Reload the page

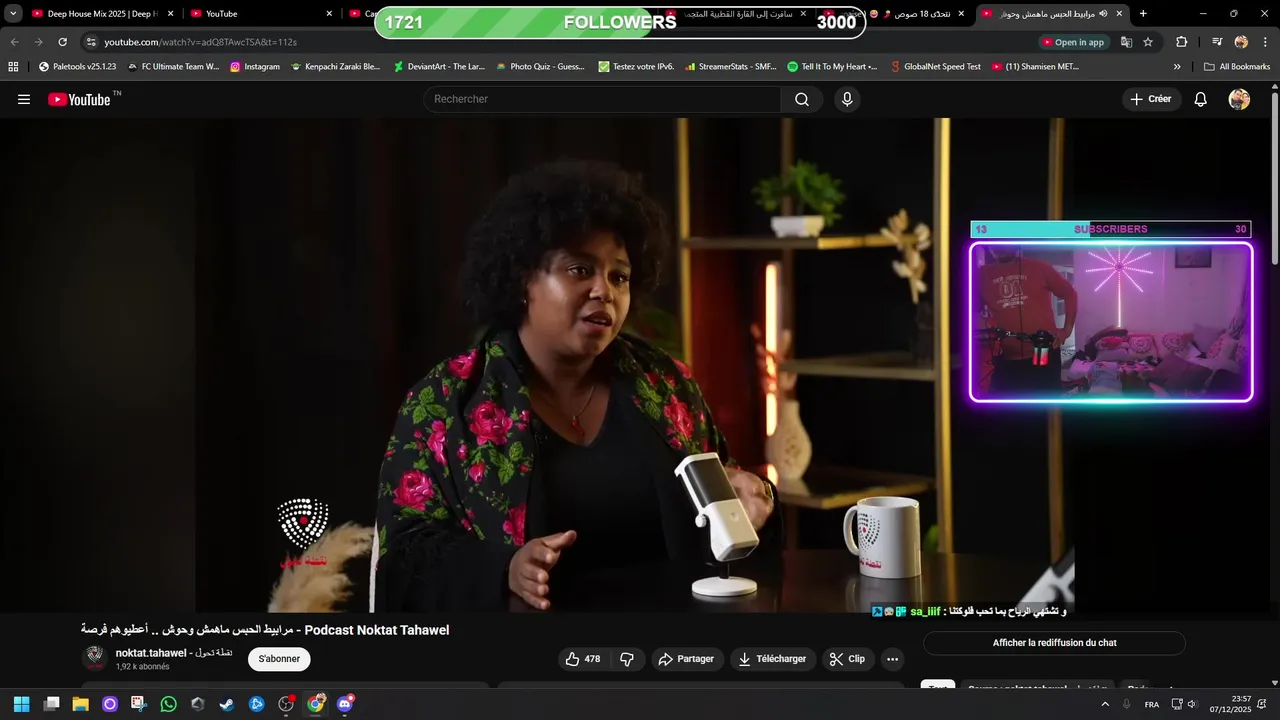click(62, 42)
